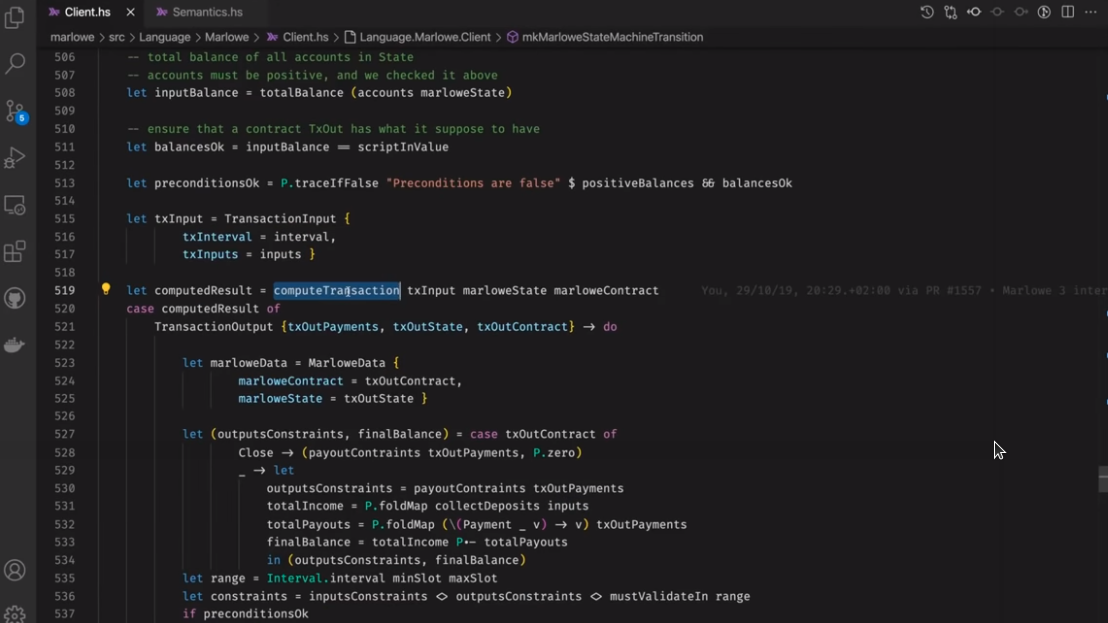Toggle file blame annotations circle icon

(x=1044, y=12)
